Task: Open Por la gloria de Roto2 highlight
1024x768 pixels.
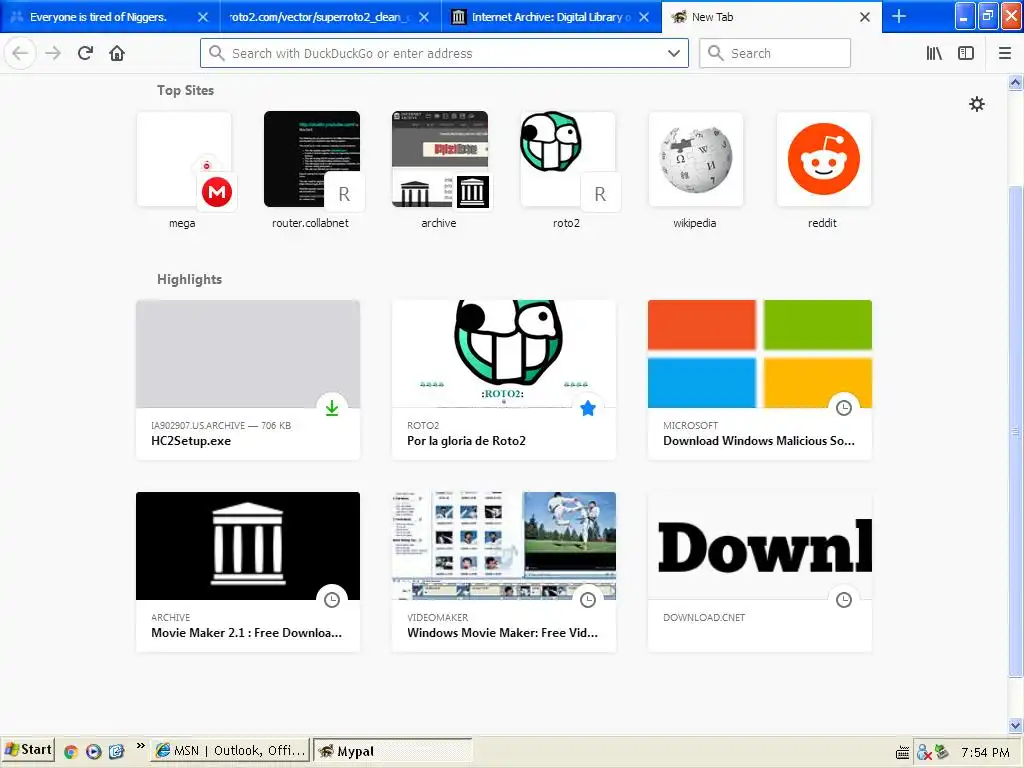Action: click(504, 379)
